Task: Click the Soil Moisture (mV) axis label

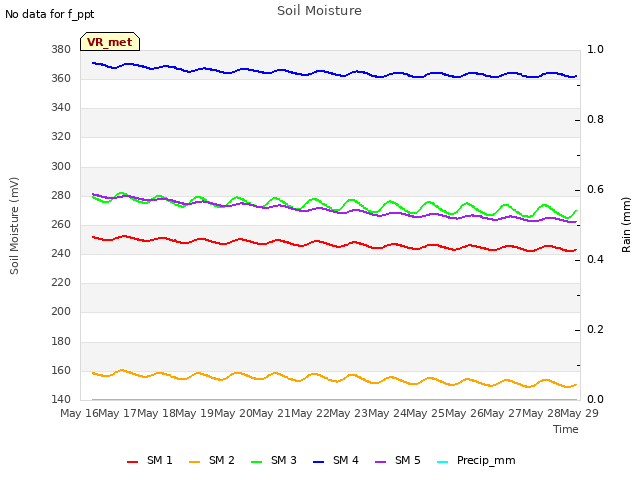Action: coord(14,226)
